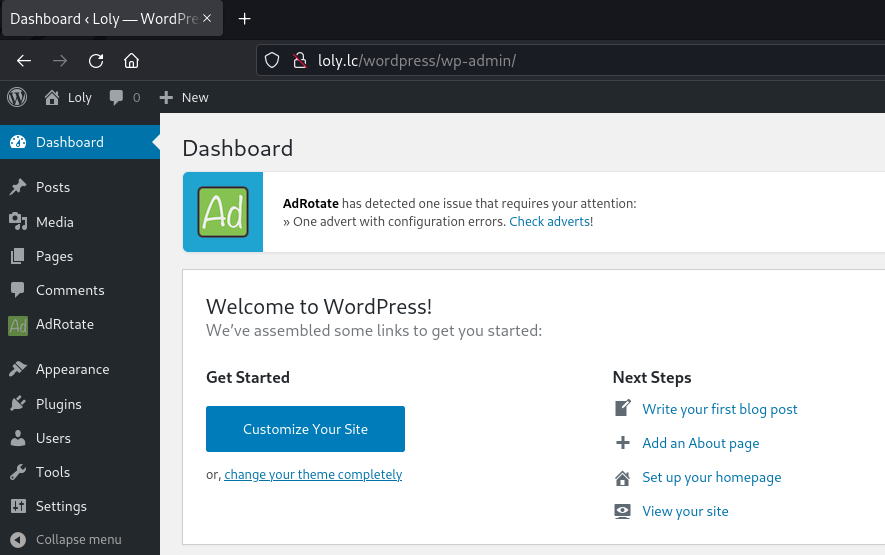885x555 pixels.
Task: Open Comments in the sidebar
Action: [70, 290]
